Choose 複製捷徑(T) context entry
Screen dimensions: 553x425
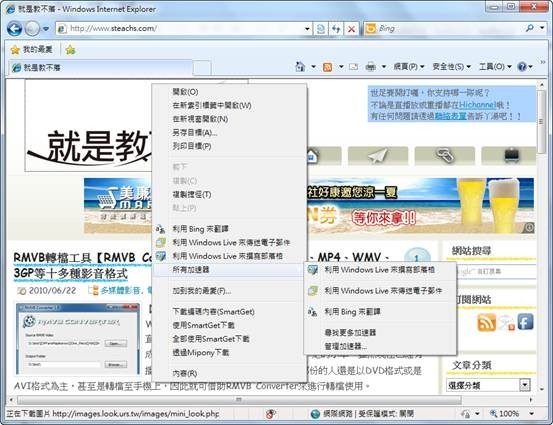click(x=229, y=194)
